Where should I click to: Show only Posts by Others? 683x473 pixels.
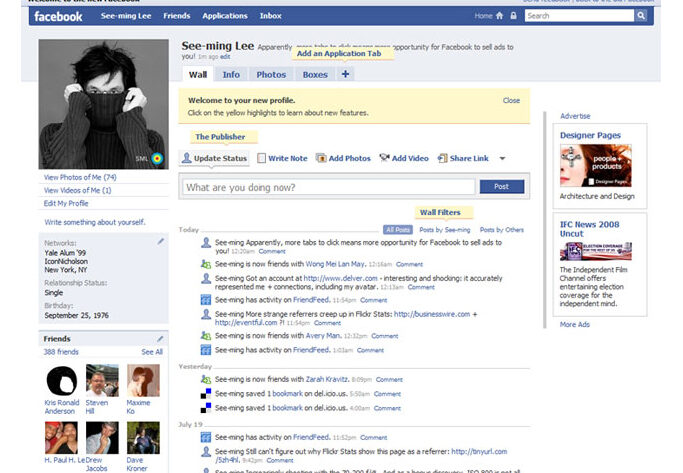click(501, 230)
